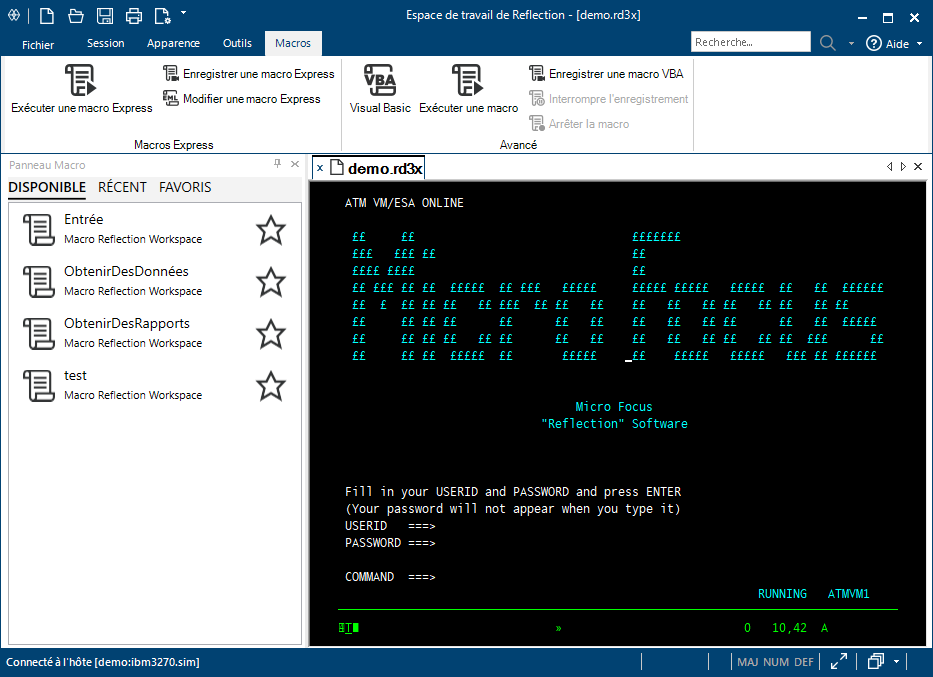Screen dimensions: 933x677
Task: Click Enregistrer une macro VBA
Action: pyautogui.click(x=606, y=74)
